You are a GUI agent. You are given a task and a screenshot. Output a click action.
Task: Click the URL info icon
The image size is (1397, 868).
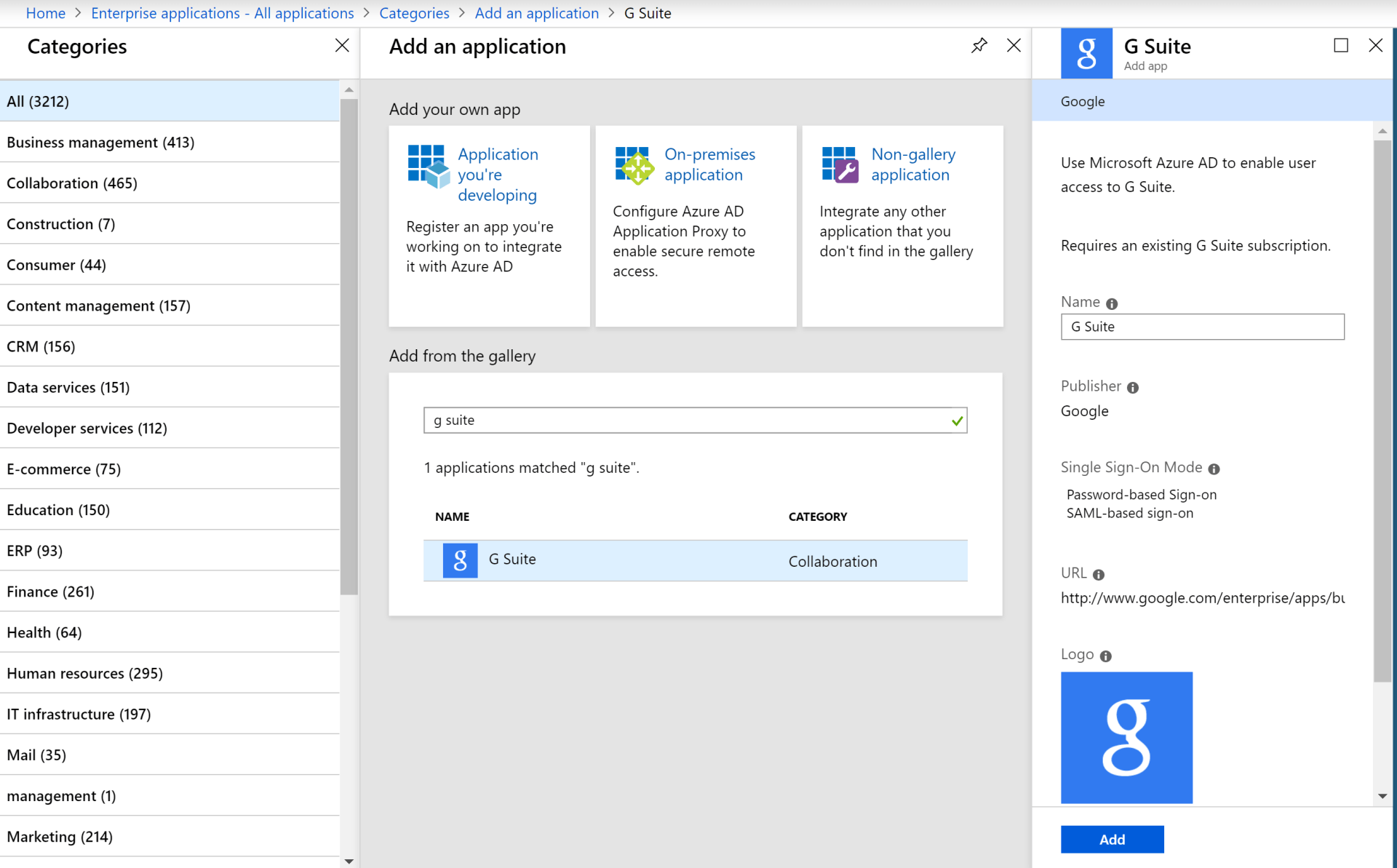[x=1099, y=575]
